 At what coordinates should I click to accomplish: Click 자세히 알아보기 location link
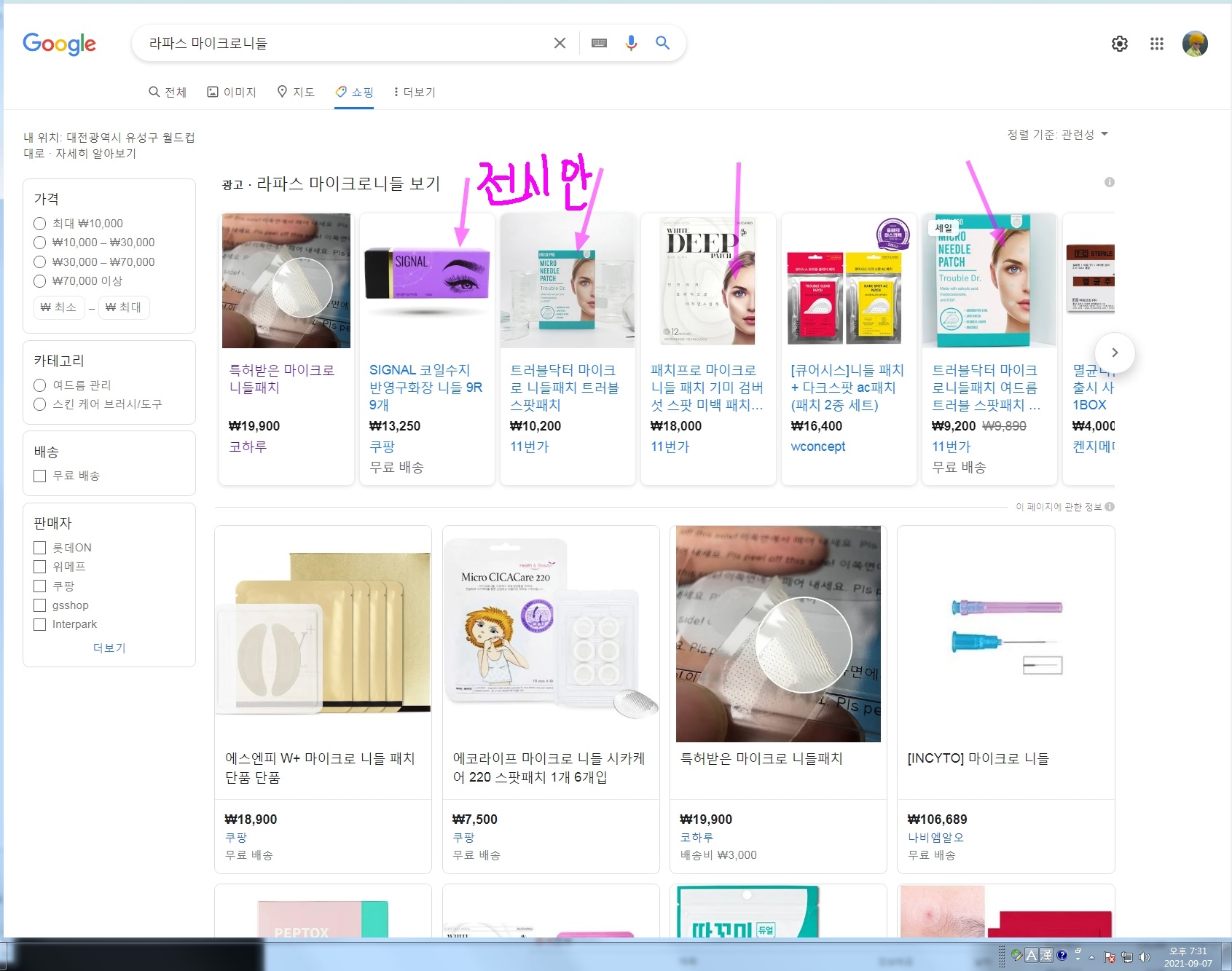95,153
